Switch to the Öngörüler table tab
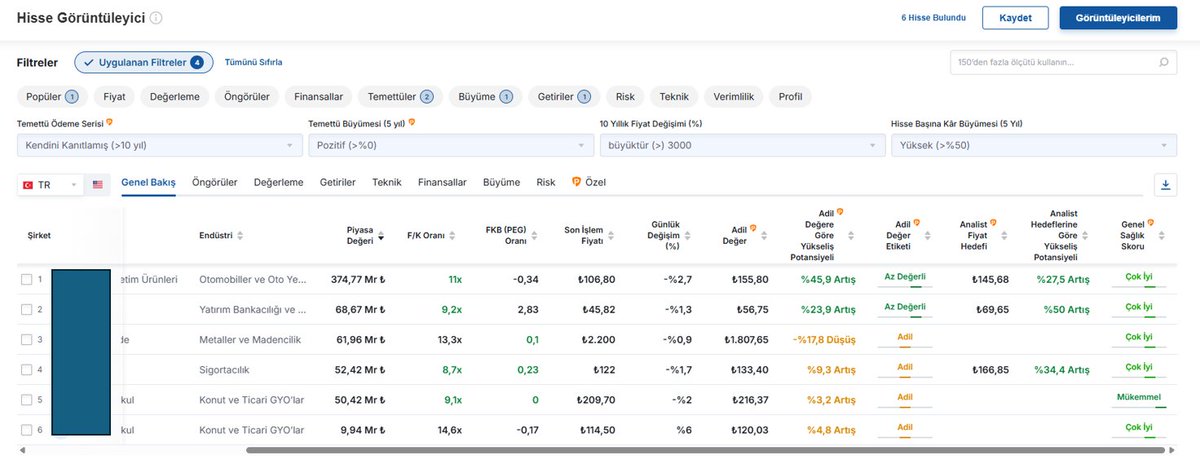The width and height of the screenshot is (1200, 460). pos(214,183)
